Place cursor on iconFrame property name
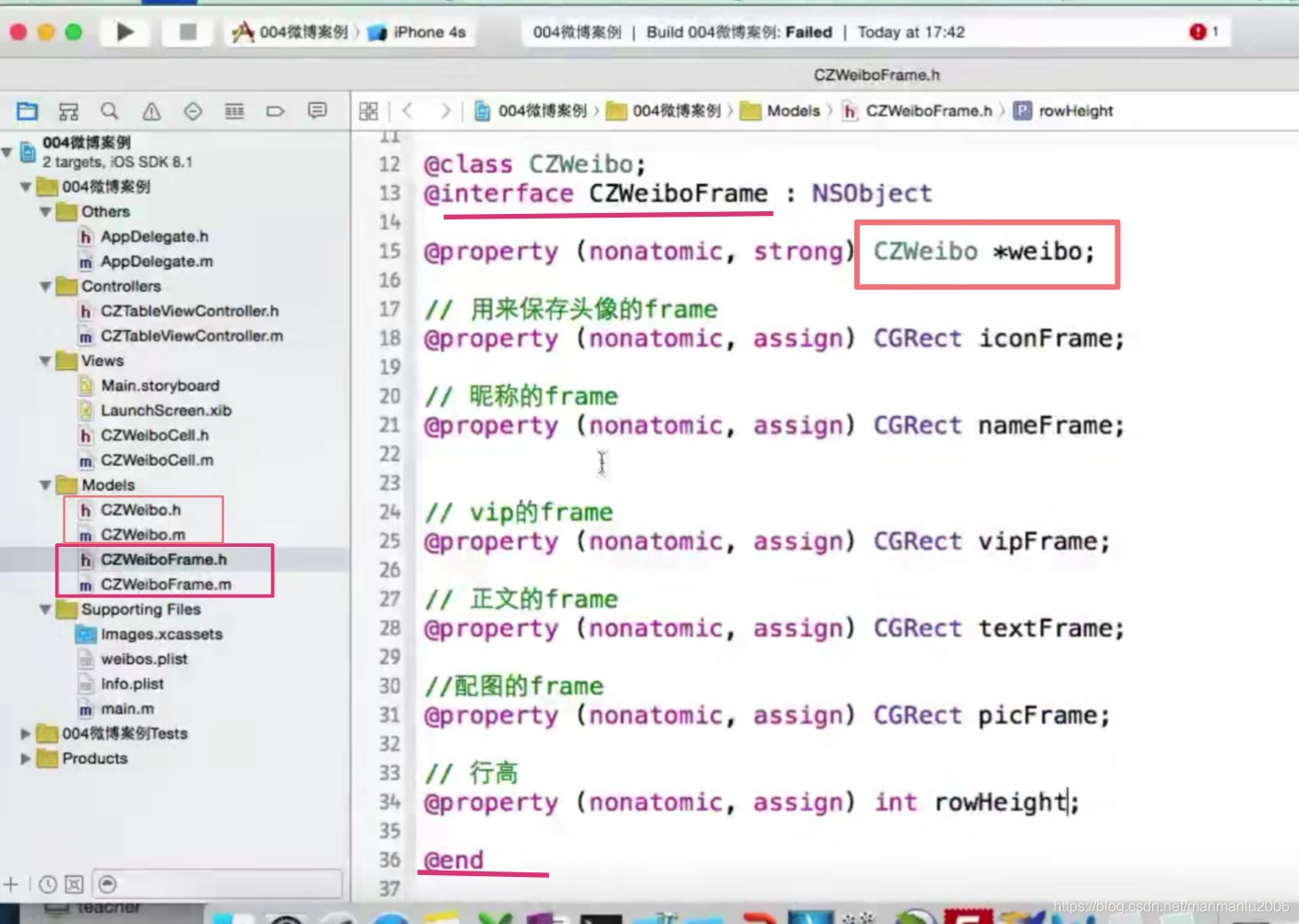The width and height of the screenshot is (1299, 924). pyautogui.click(x=1044, y=338)
